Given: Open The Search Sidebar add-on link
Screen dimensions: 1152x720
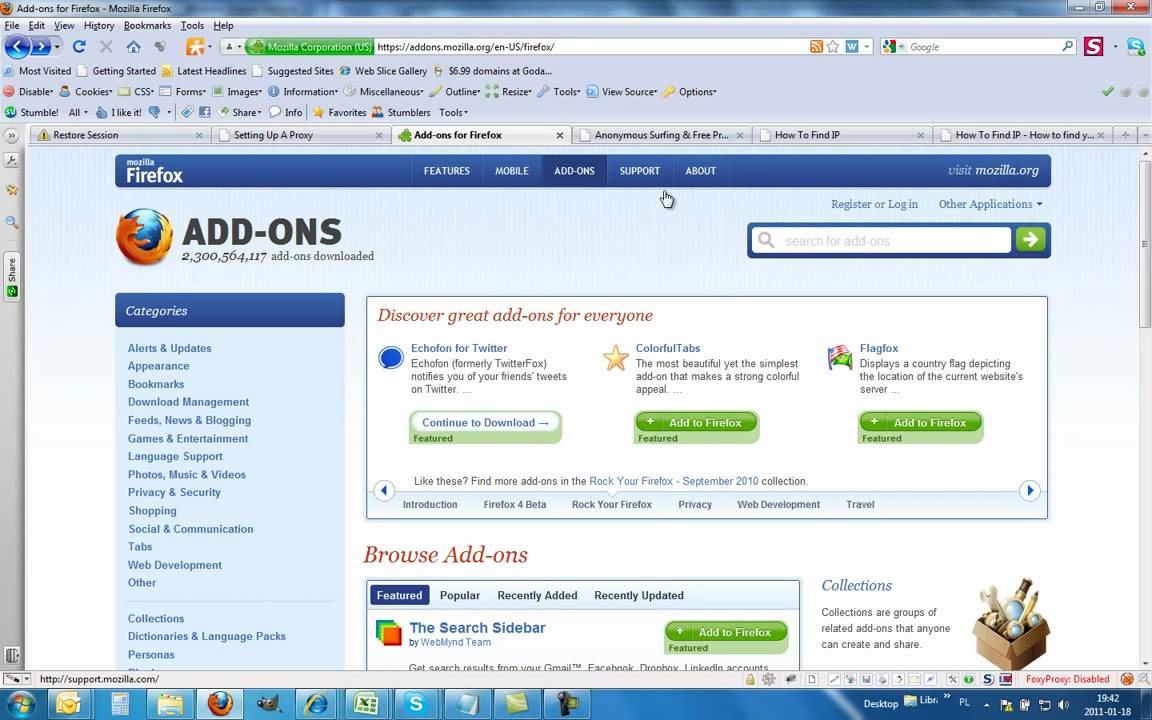Looking at the screenshot, I should click(x=477, y=627).
